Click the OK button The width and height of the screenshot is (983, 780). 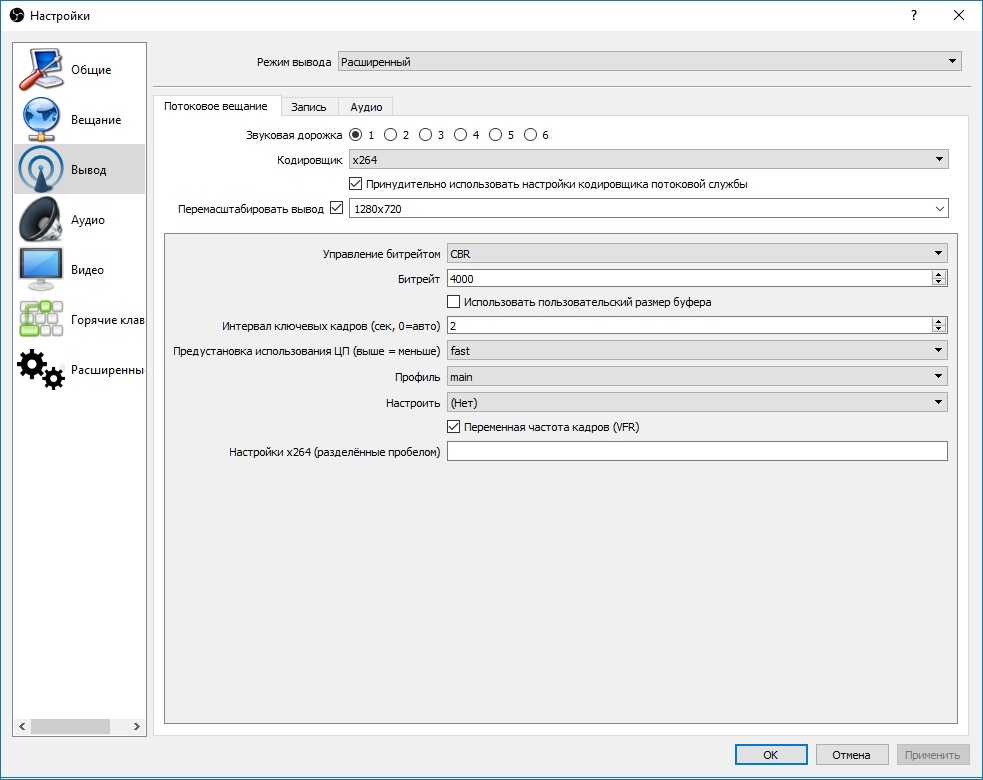771,755
